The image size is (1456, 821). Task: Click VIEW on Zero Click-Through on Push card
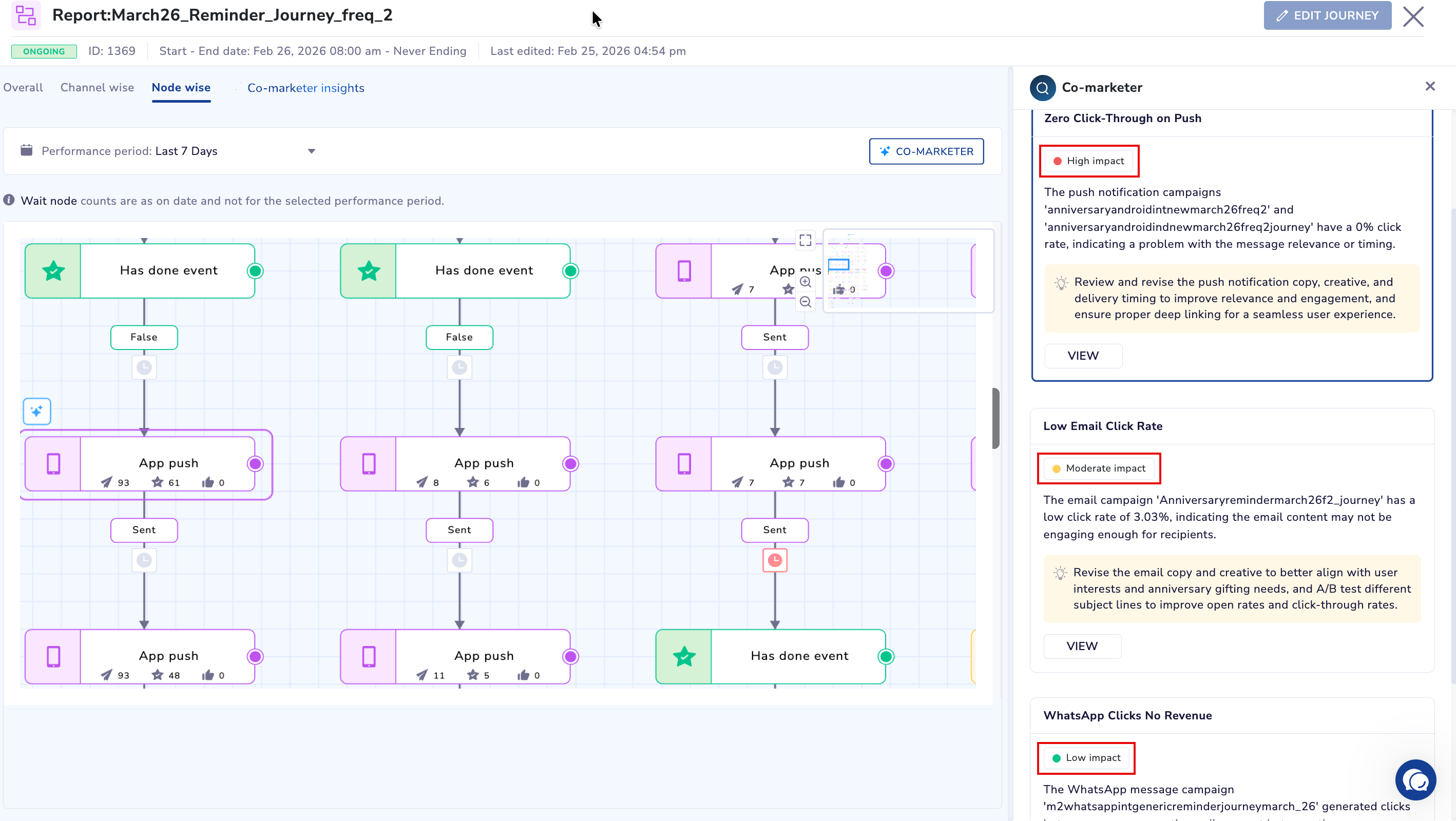tap(1083, 356)
